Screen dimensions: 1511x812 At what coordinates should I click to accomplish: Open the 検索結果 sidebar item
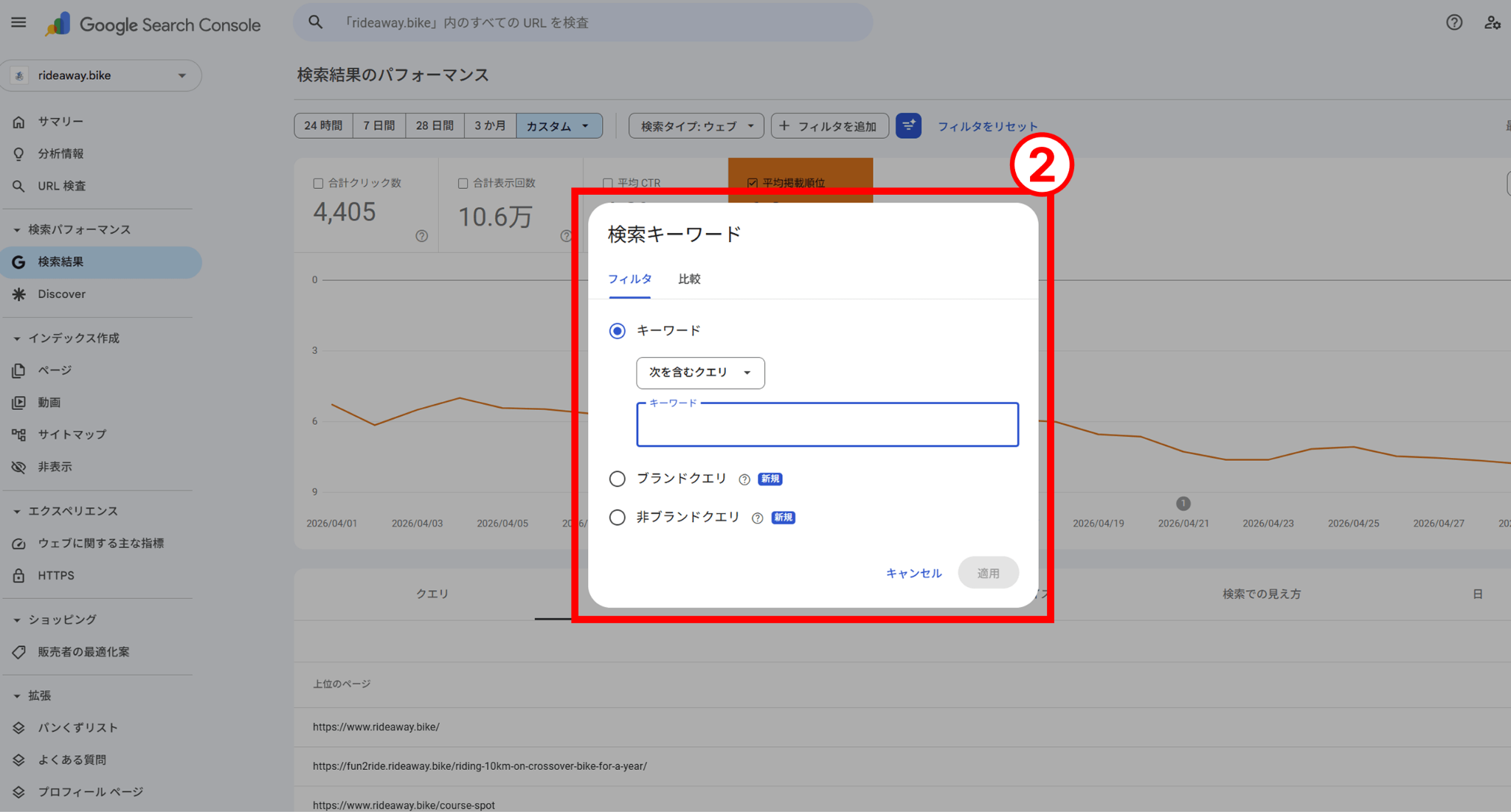pyautogui.click(x=101, y=262)
